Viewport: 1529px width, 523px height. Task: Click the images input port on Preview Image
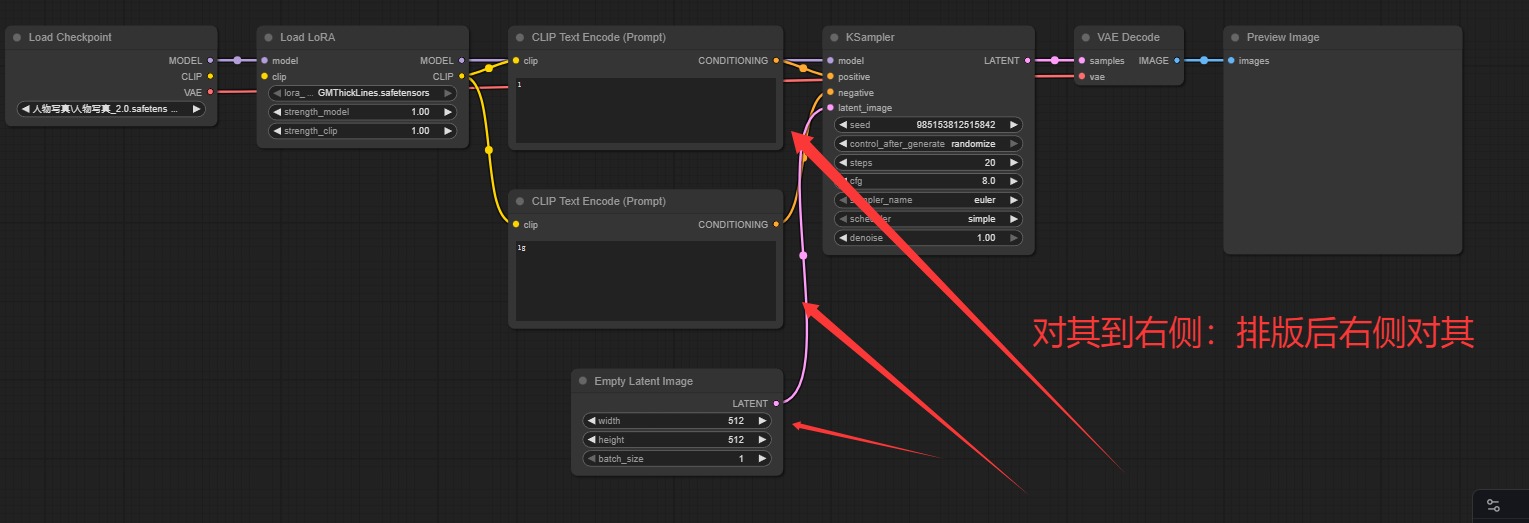tap(1231, 61)
